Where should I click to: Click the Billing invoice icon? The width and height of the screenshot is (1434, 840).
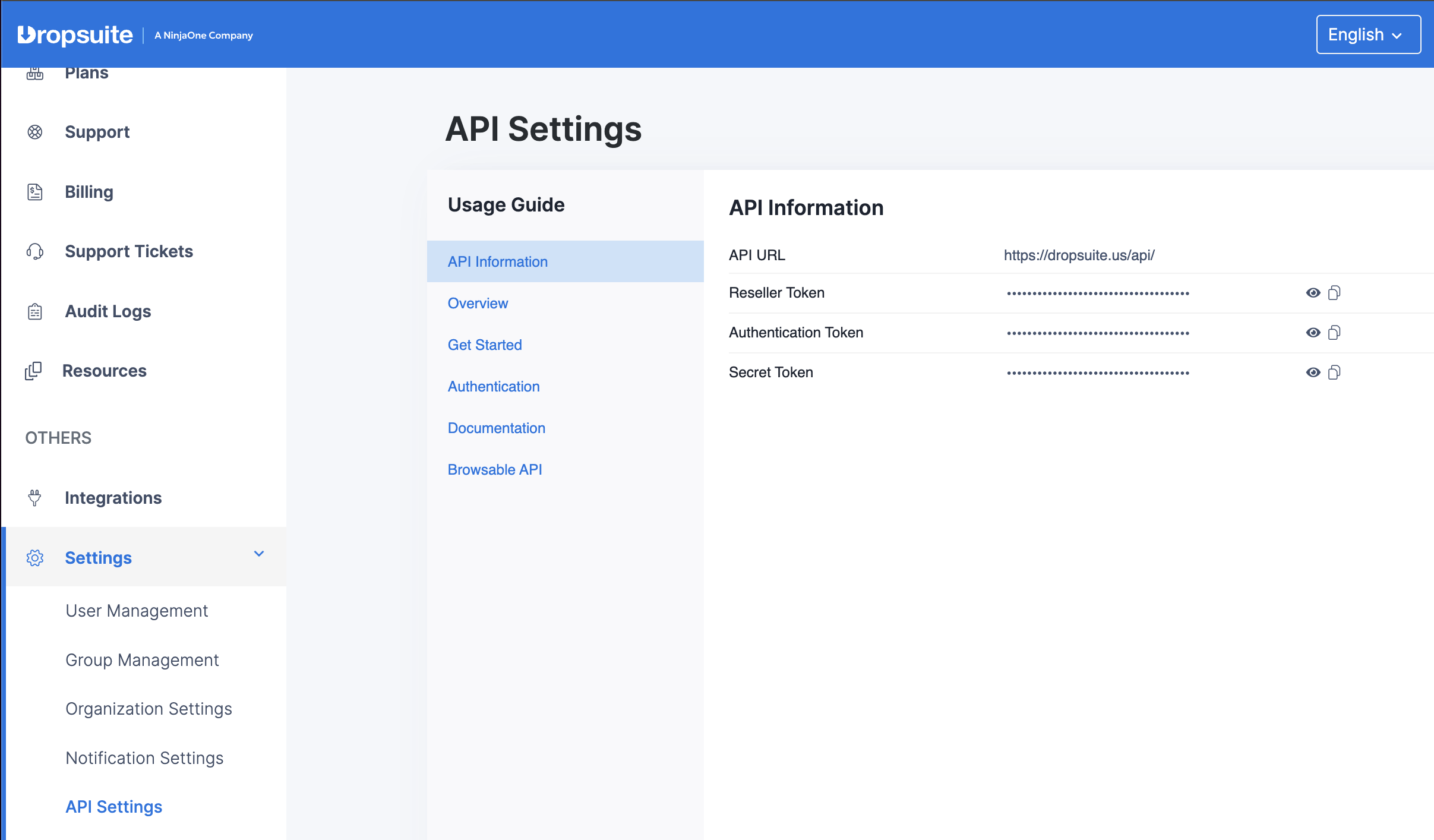coord(35,192)
